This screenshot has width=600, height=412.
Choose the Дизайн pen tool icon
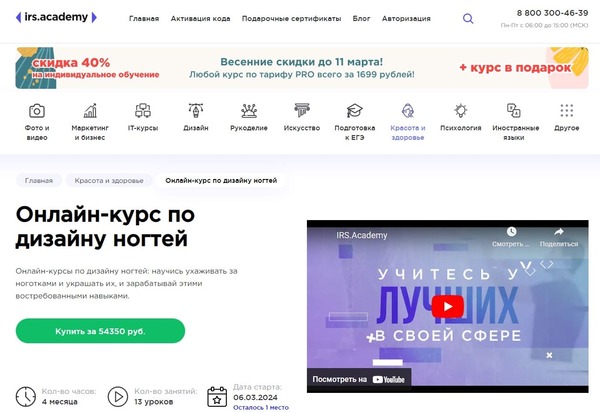tap(196, 111)
